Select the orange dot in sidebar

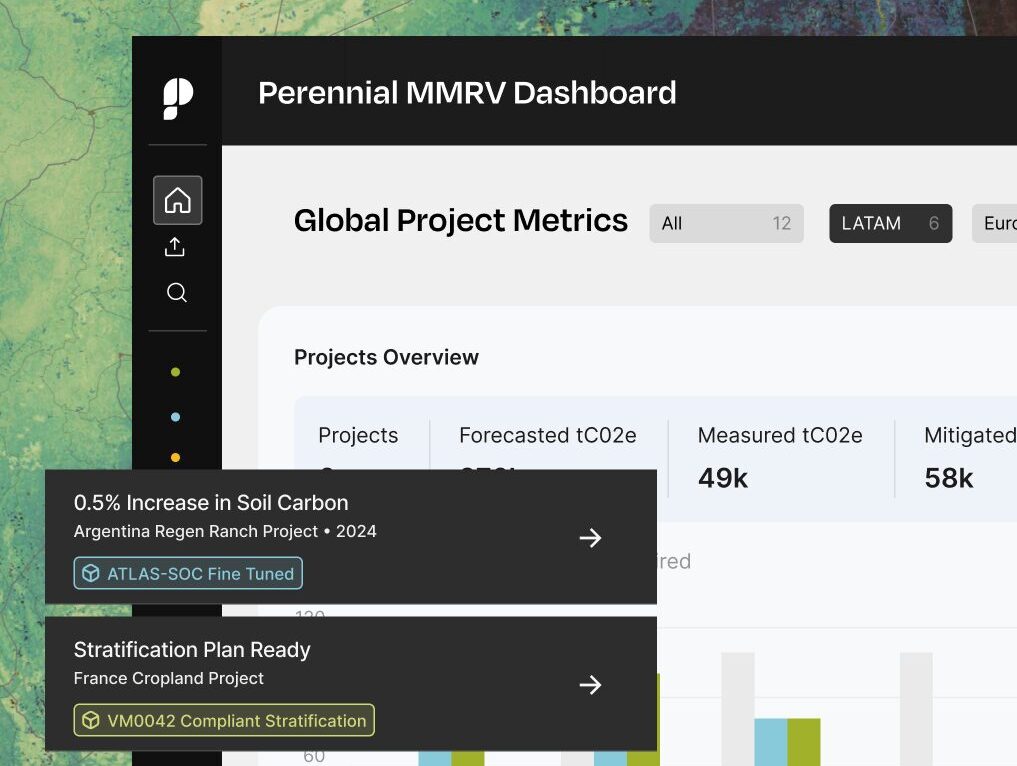pyautogui.click(x=176, y=458)
